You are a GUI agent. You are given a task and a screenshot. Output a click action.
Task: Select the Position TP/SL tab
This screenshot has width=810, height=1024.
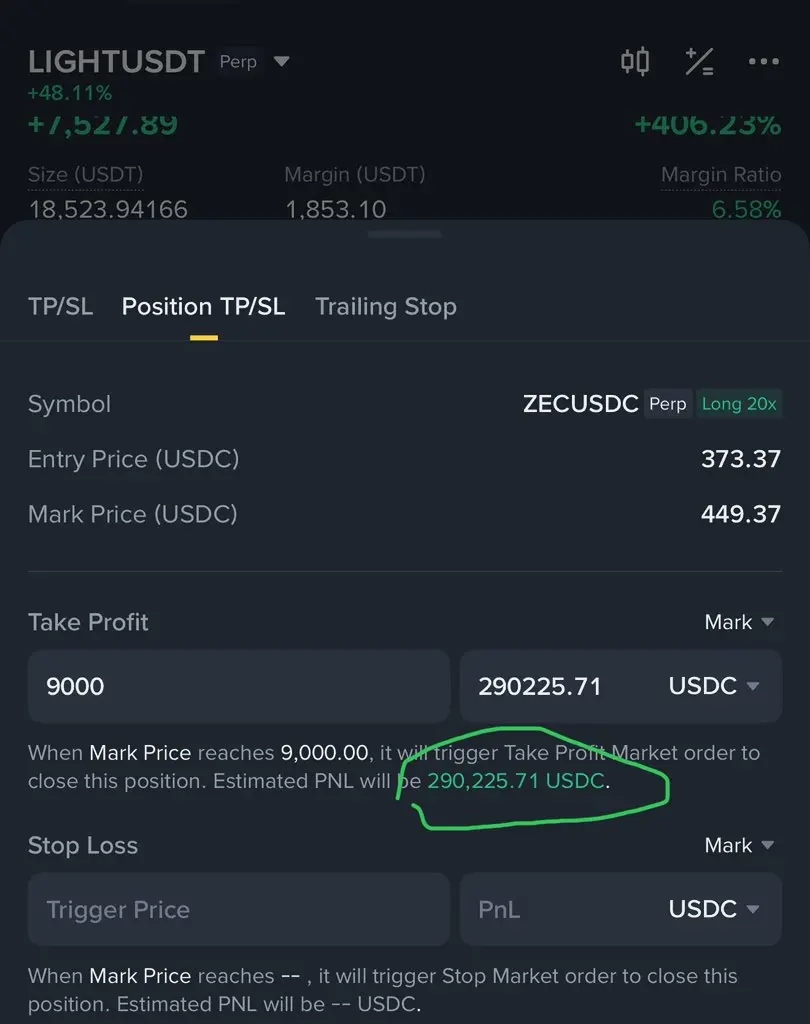click(x=203, y=306)
